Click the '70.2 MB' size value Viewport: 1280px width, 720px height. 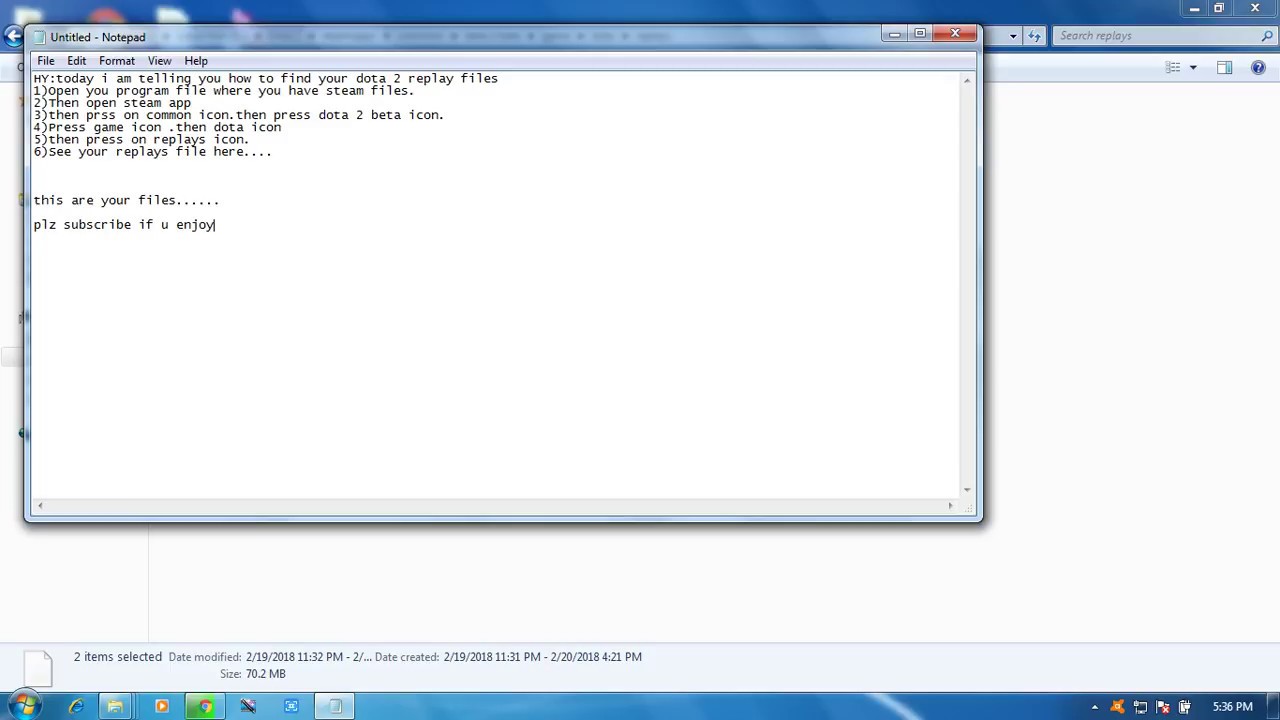click(x=266, y=674)
